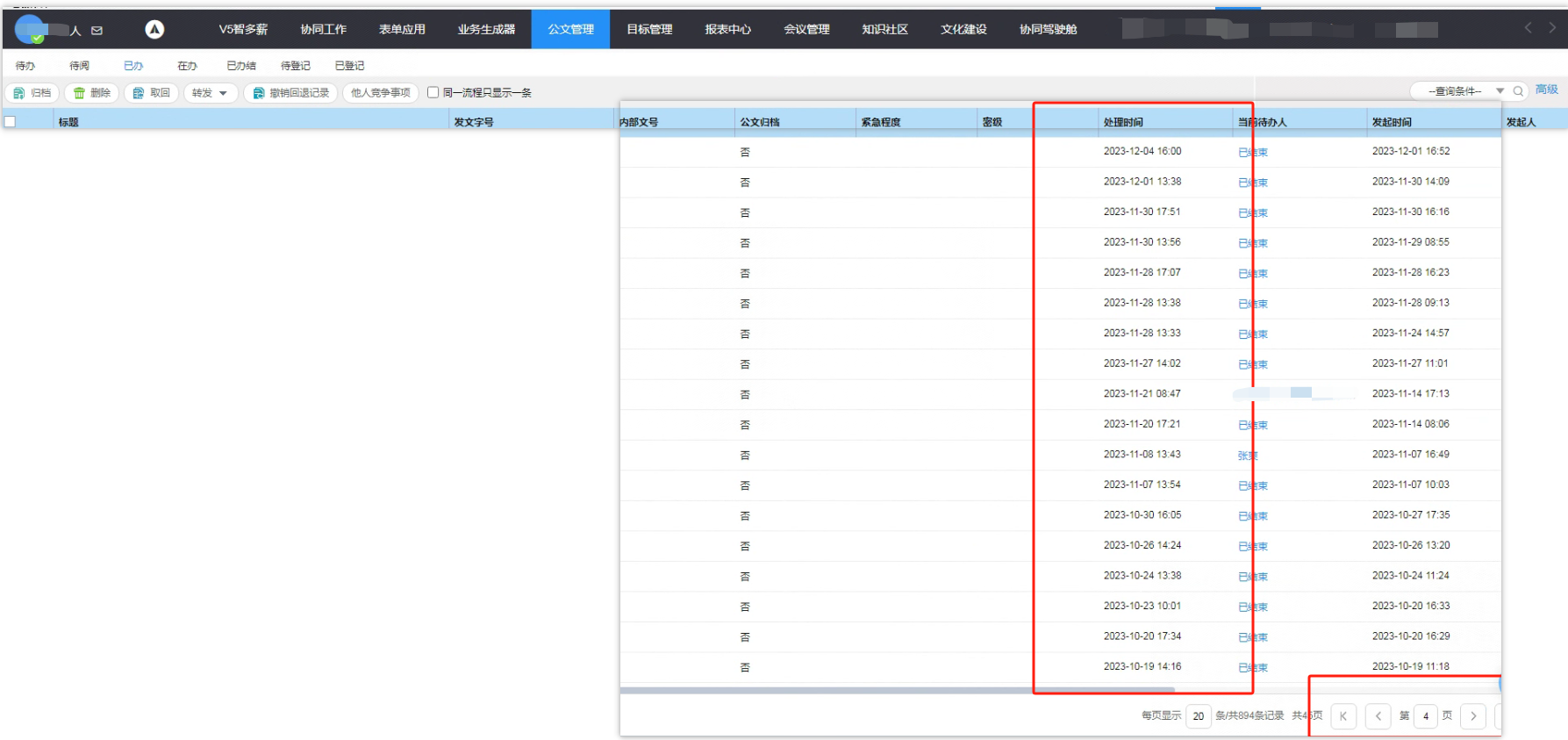The width and height of the screenshot is (1568, 740).
Task: Open the 查询条件 dropdown
Action: pos(1464,91)
